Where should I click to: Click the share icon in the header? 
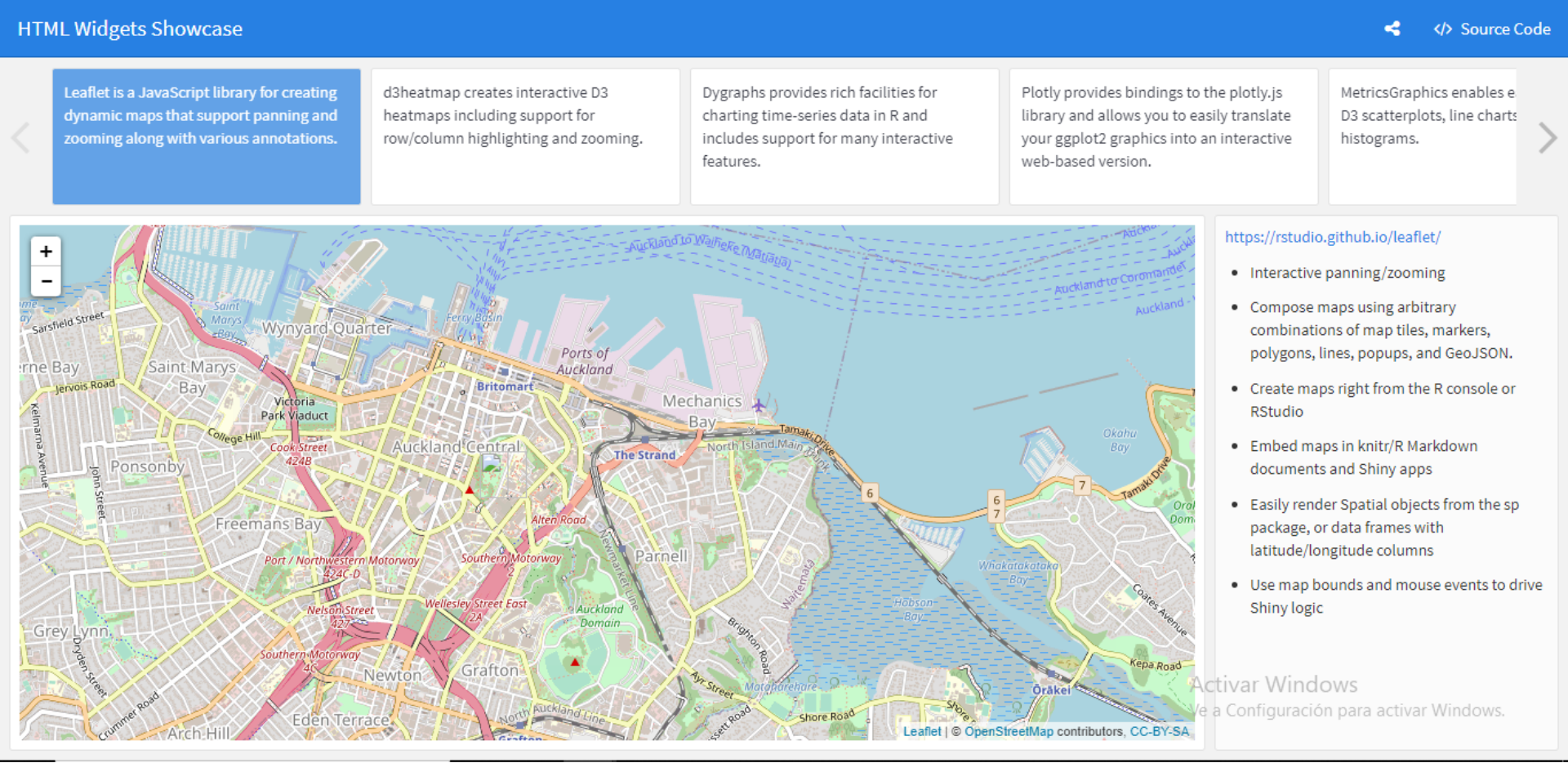1392,29
